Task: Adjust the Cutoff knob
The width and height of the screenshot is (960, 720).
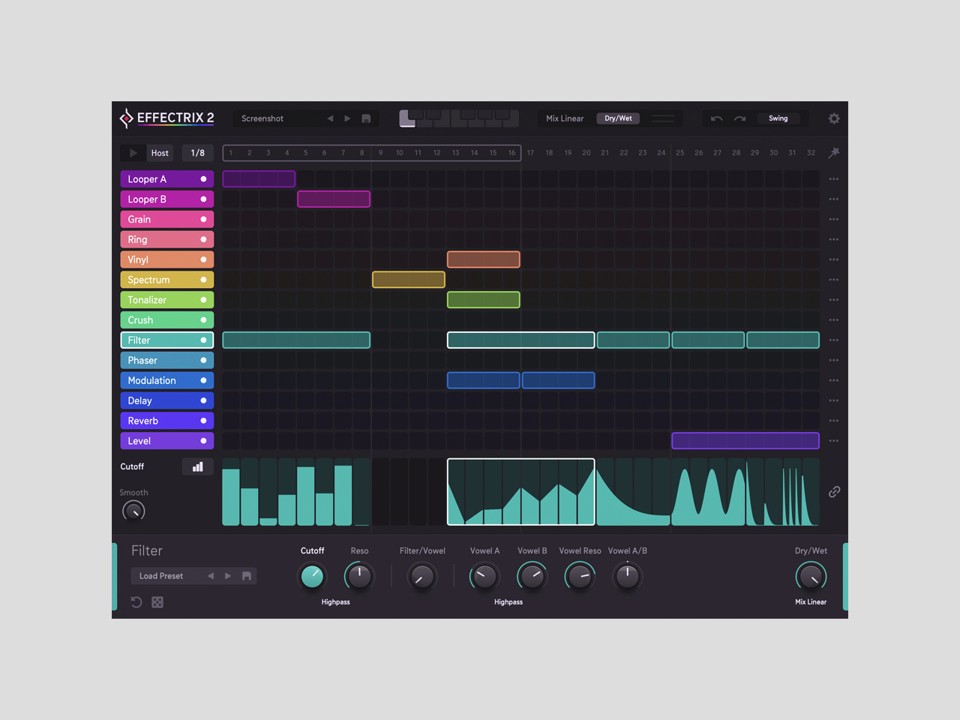Action: coord(312,576)
